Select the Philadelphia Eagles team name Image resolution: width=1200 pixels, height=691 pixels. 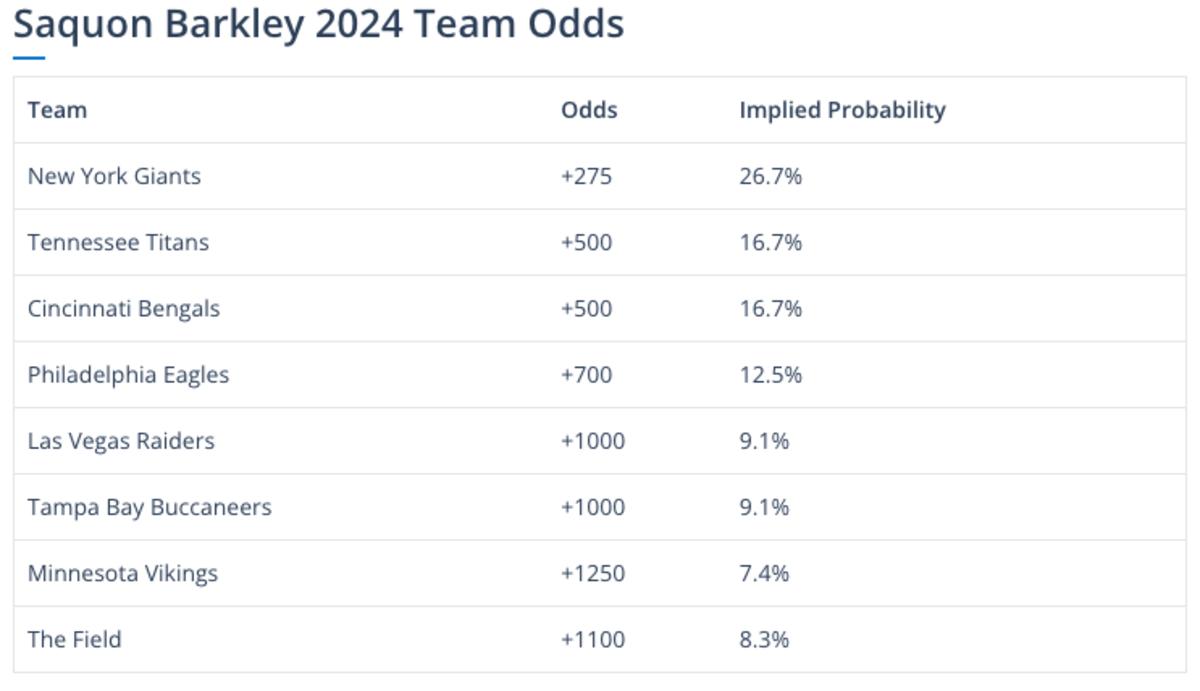tap(128, 375)
